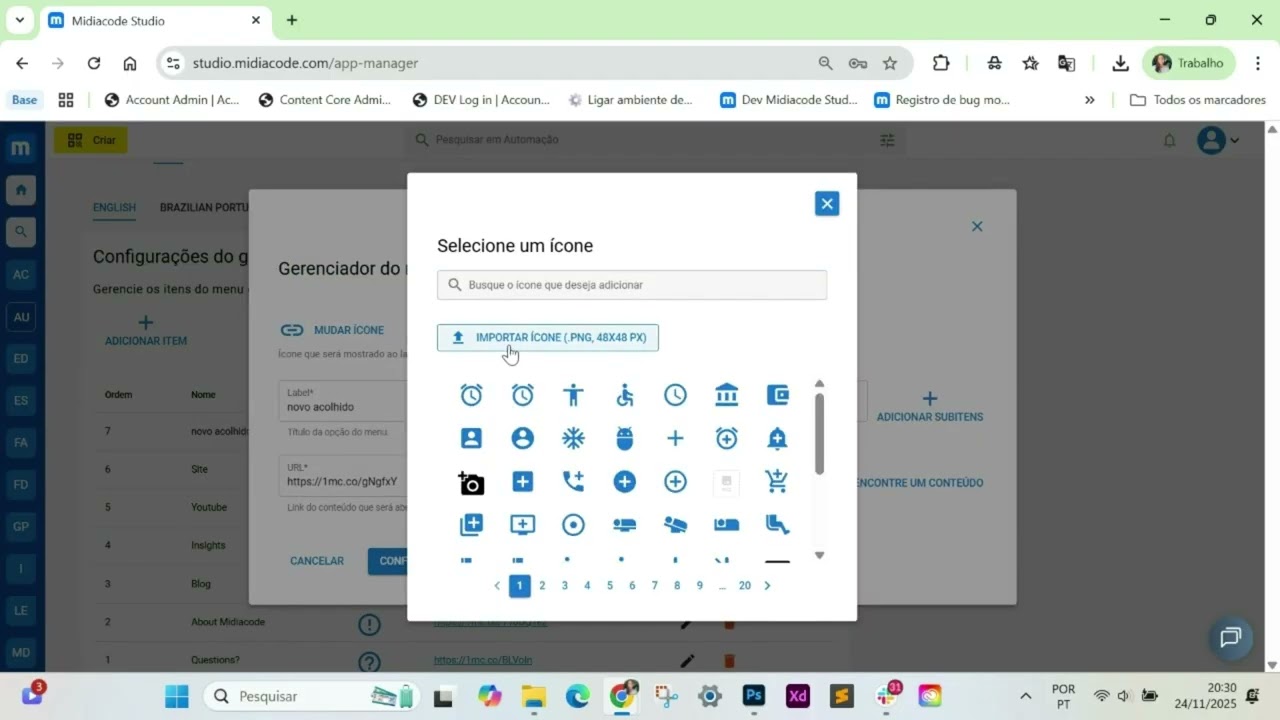Delete the Questions? menu row

[729, 661]
